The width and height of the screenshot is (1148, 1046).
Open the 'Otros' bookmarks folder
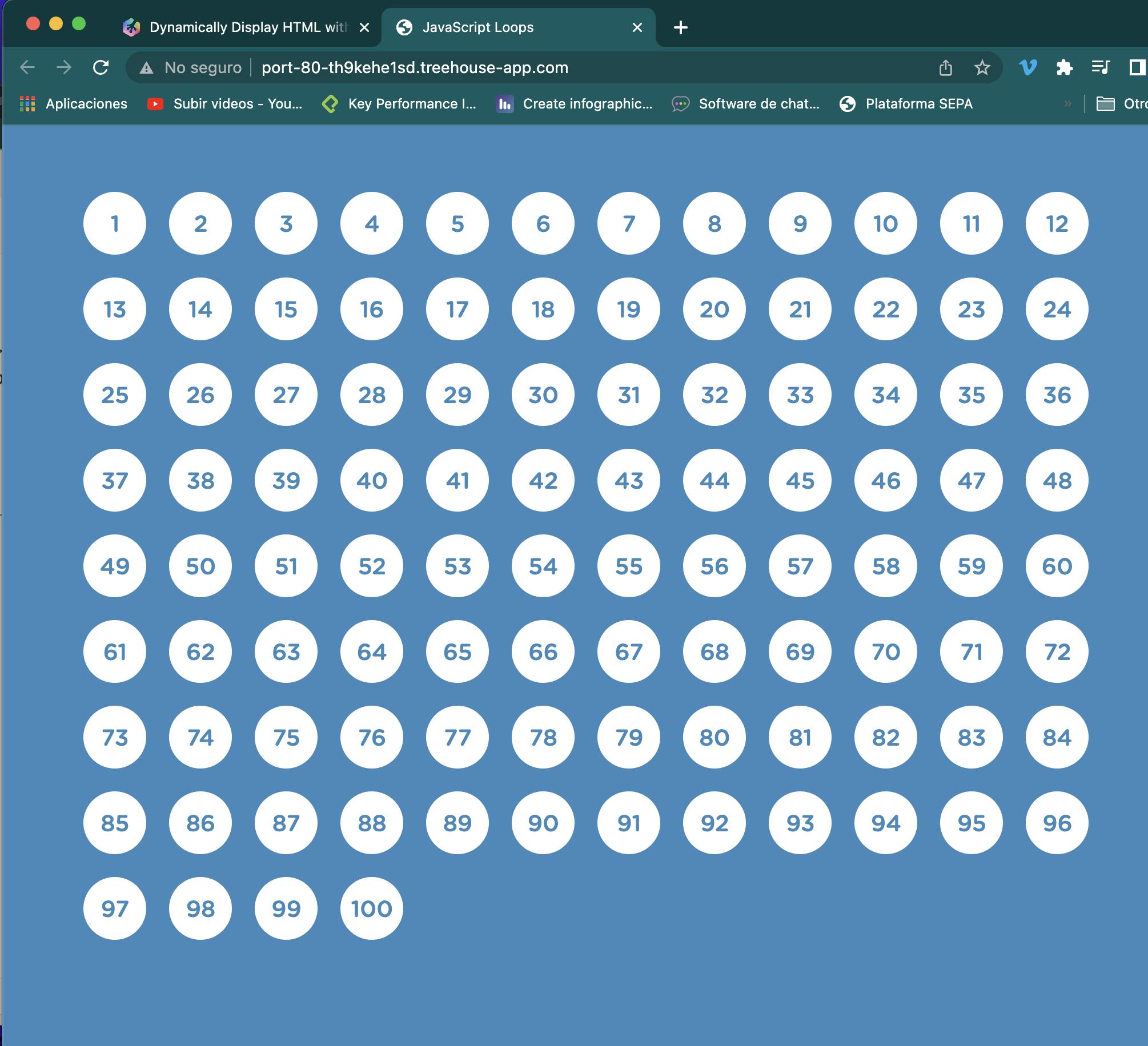(x=1122, y=104)
